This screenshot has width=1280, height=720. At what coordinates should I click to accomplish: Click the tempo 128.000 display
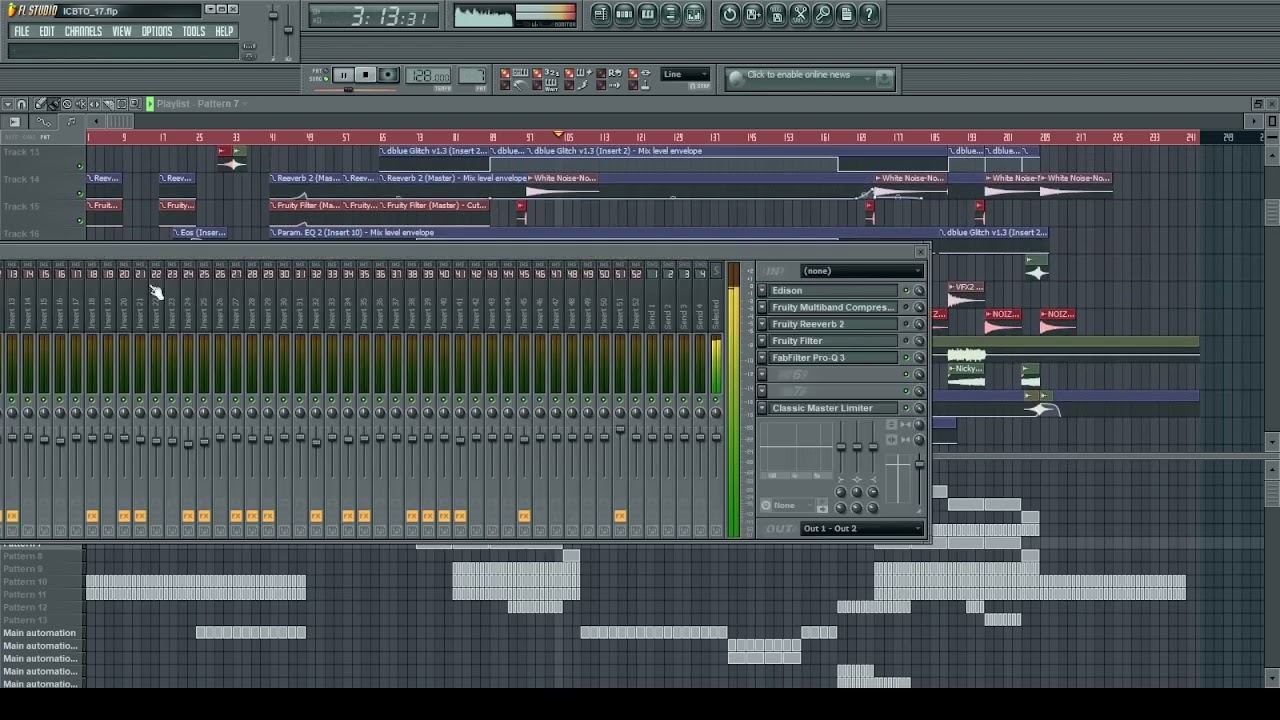428,76
